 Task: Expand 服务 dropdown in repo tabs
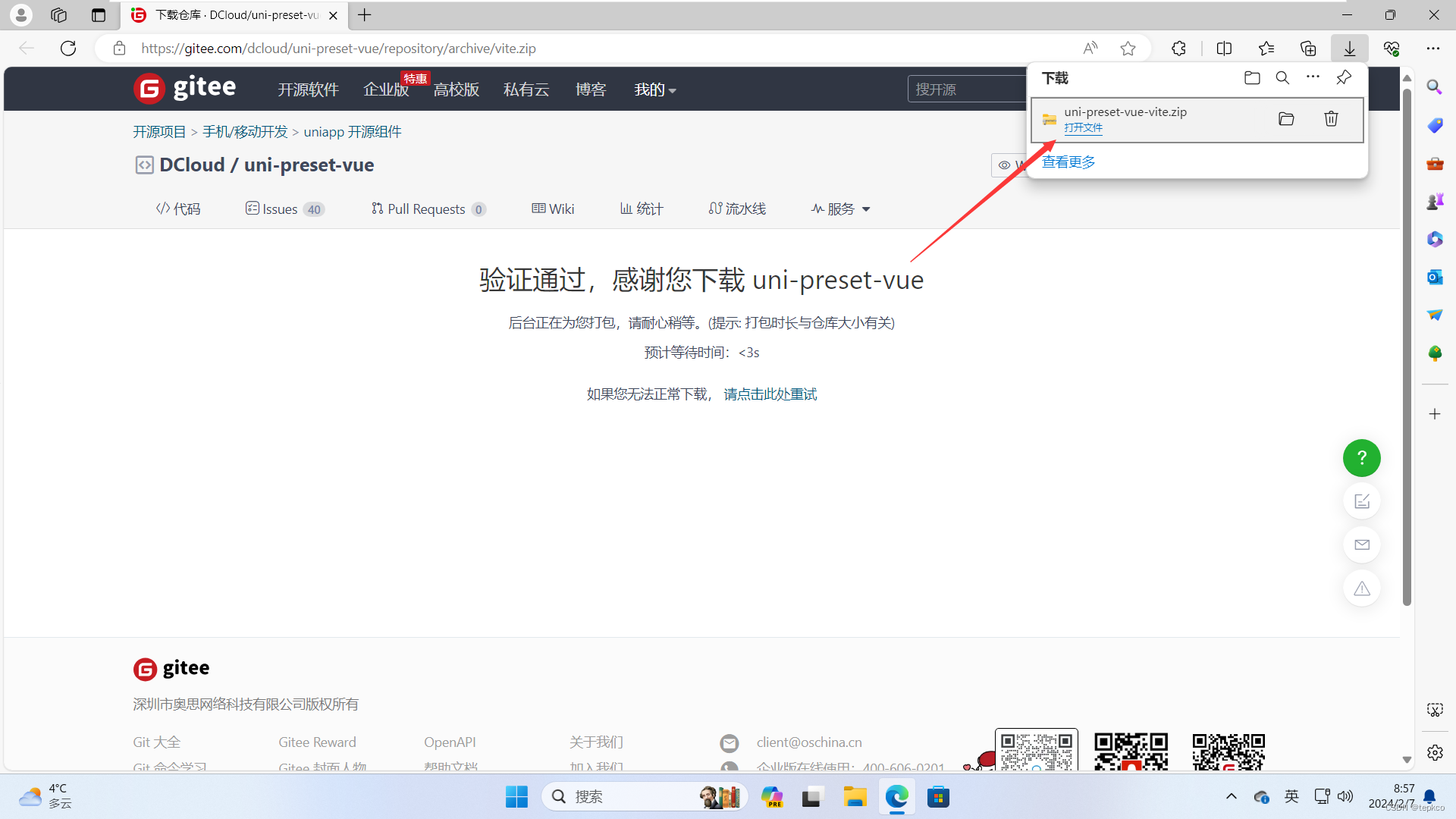(840, 209)
